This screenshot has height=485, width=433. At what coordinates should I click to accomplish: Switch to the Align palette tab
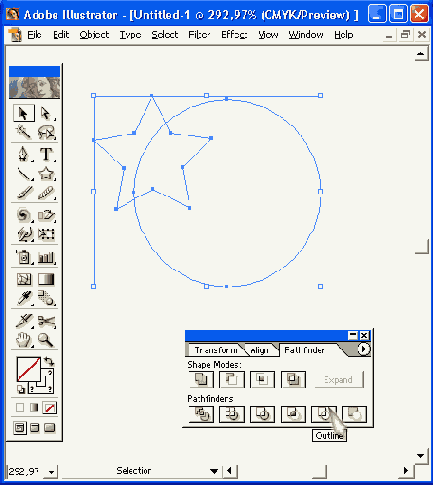tap(260, 350)
